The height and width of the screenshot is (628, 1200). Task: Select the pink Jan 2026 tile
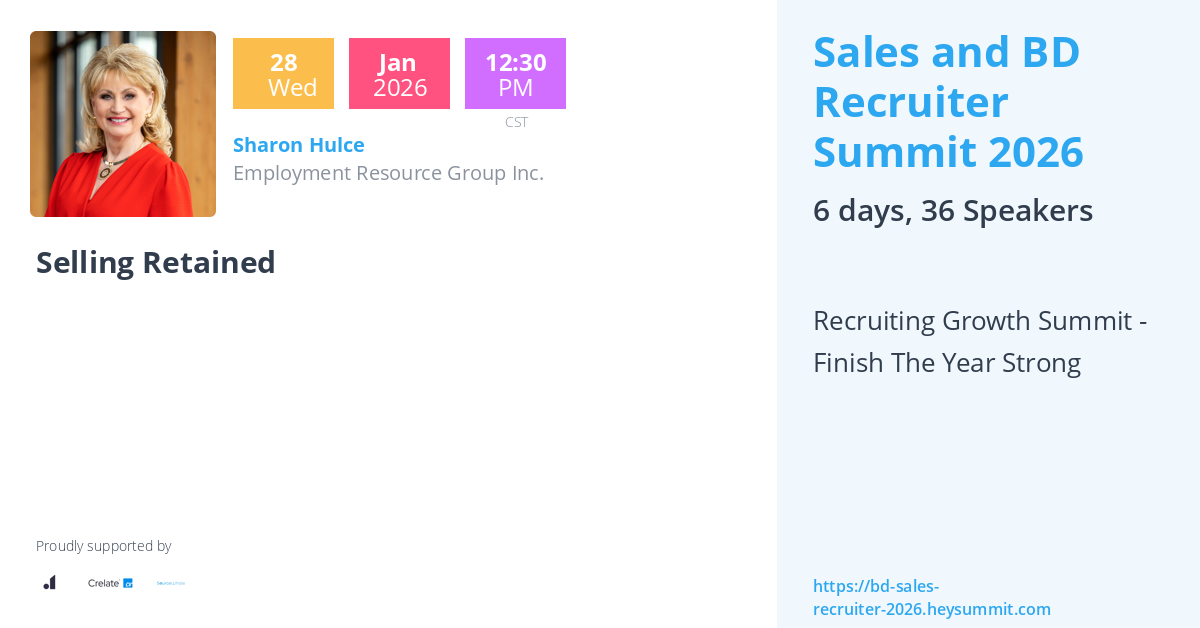pyautogui.click(x=399, y=74)
